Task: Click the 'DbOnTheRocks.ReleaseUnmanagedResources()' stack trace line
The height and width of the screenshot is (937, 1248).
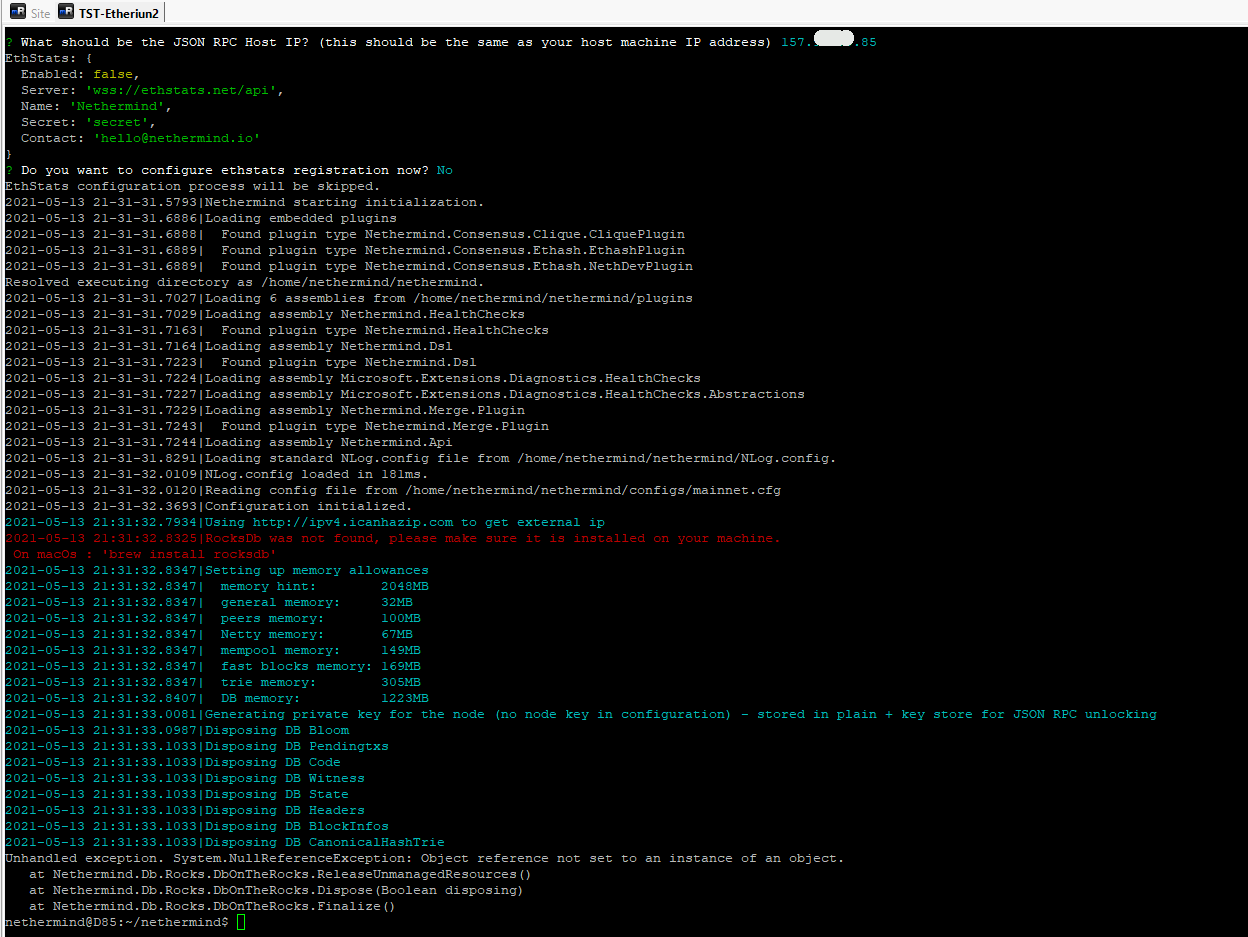Action: pyautogui.click(x=281, y=874)
